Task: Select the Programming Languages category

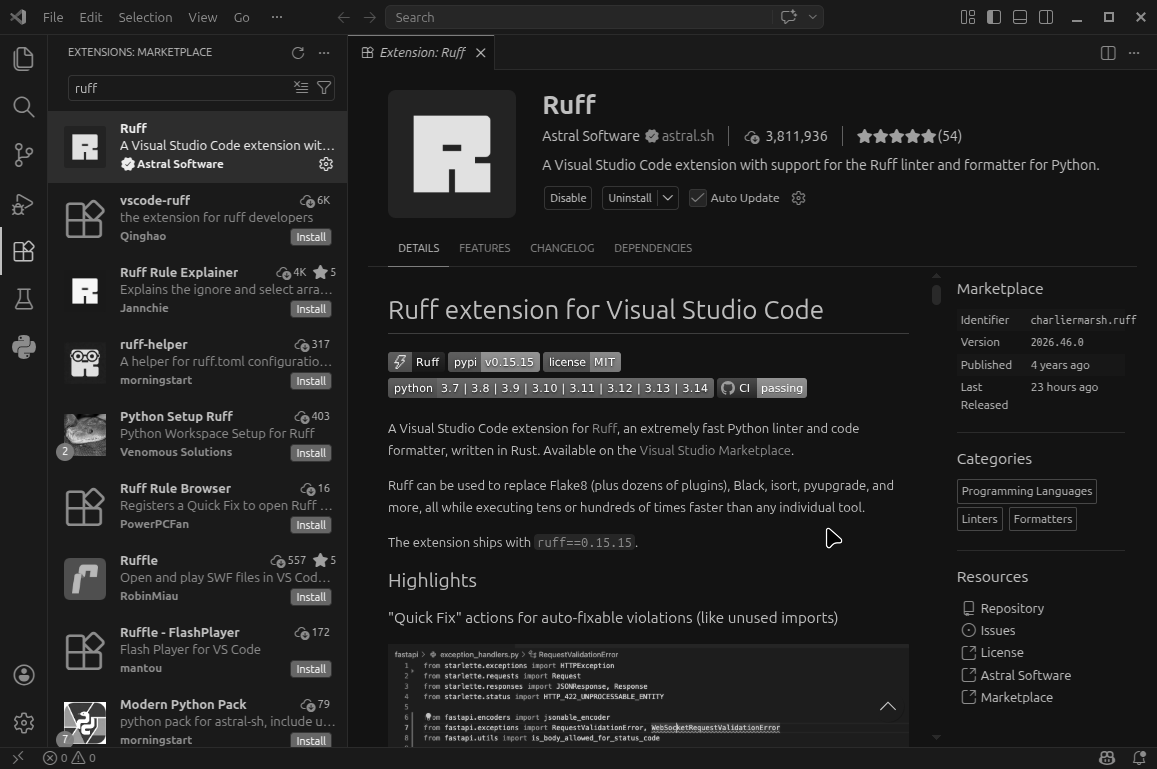Action: 1026,491
